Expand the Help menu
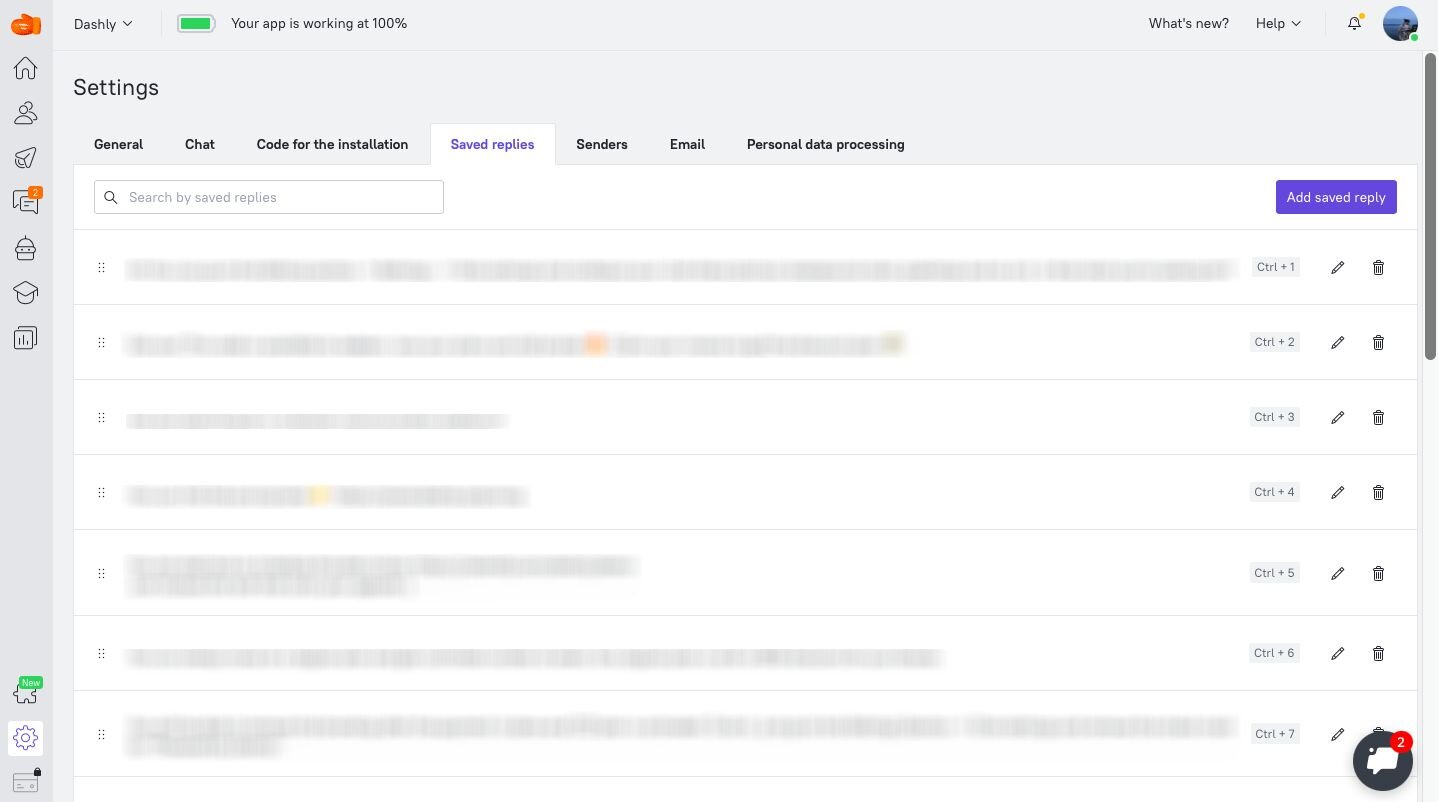 coord(1278,23)
